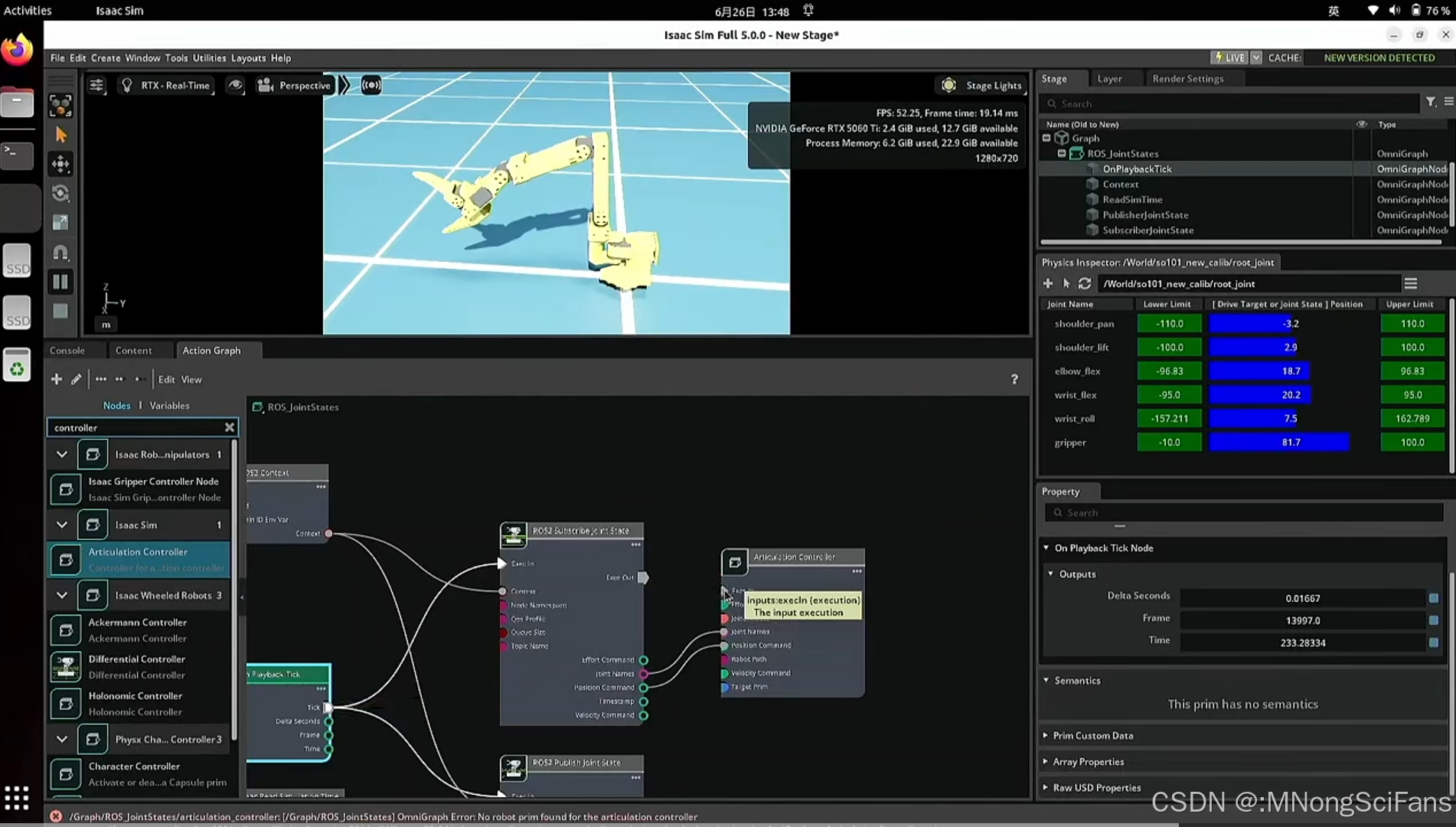Switch to the Layer tab
The image size is (1456, 827).
click(x=1109, y=79)
